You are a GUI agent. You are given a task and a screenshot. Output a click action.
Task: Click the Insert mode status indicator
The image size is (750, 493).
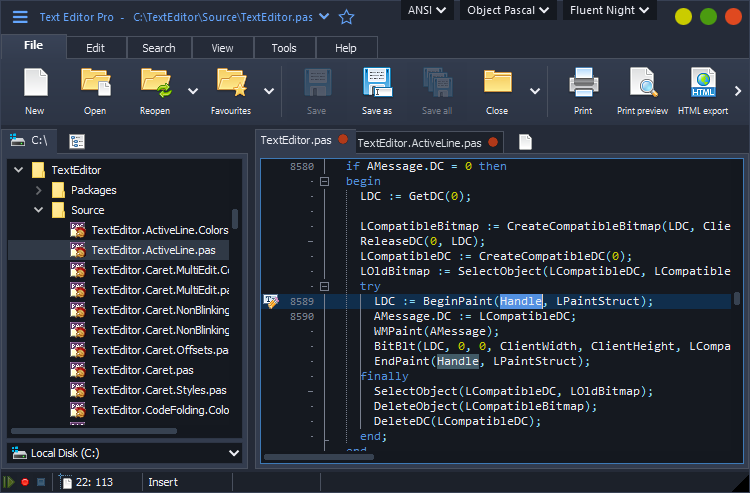(163, 482)
